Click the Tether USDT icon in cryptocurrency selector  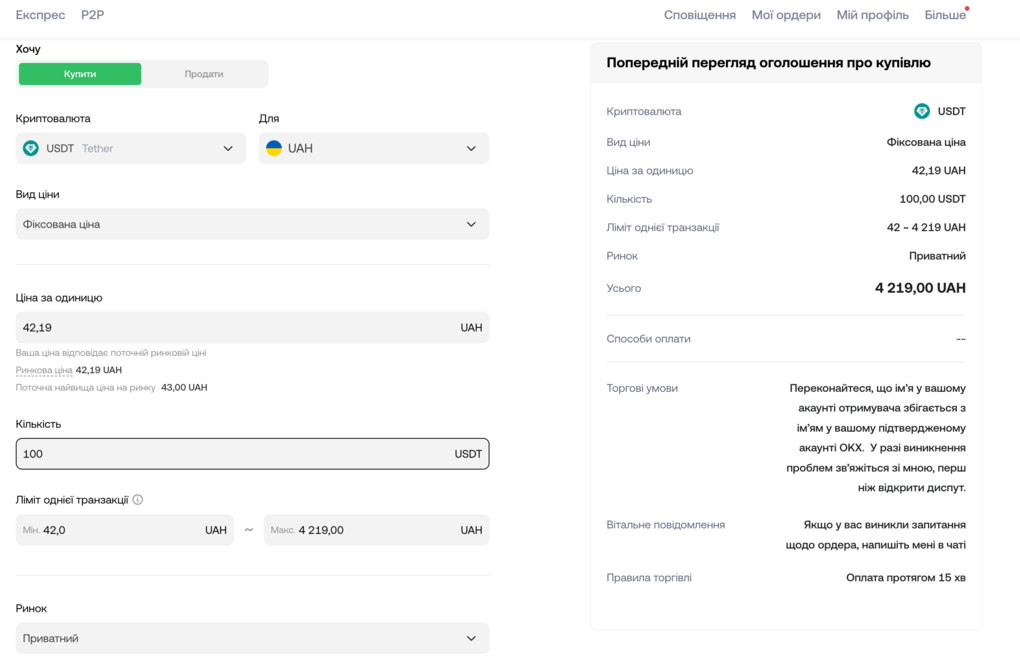pyautogui.click(x=31, y=148)
